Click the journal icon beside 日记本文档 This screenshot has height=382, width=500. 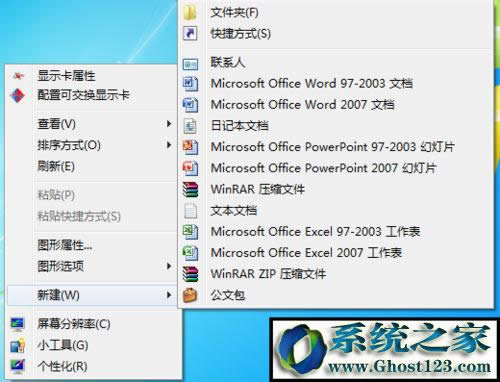pos(190,126)
